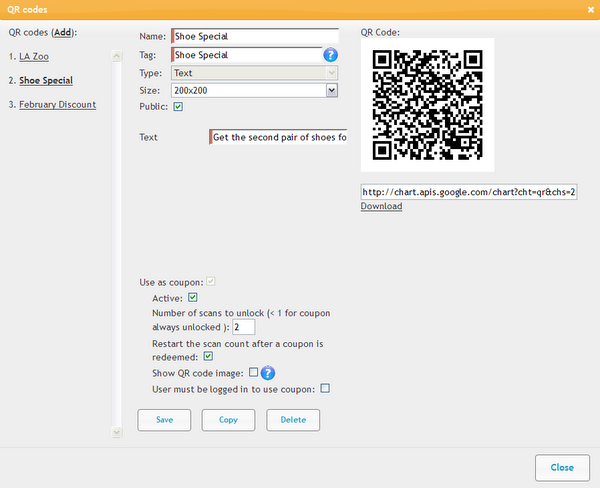Image resolution: width=600 pixels, height=488 pixels.
Task: Open the February Discount QR code
Action: (x=57, y=104)
